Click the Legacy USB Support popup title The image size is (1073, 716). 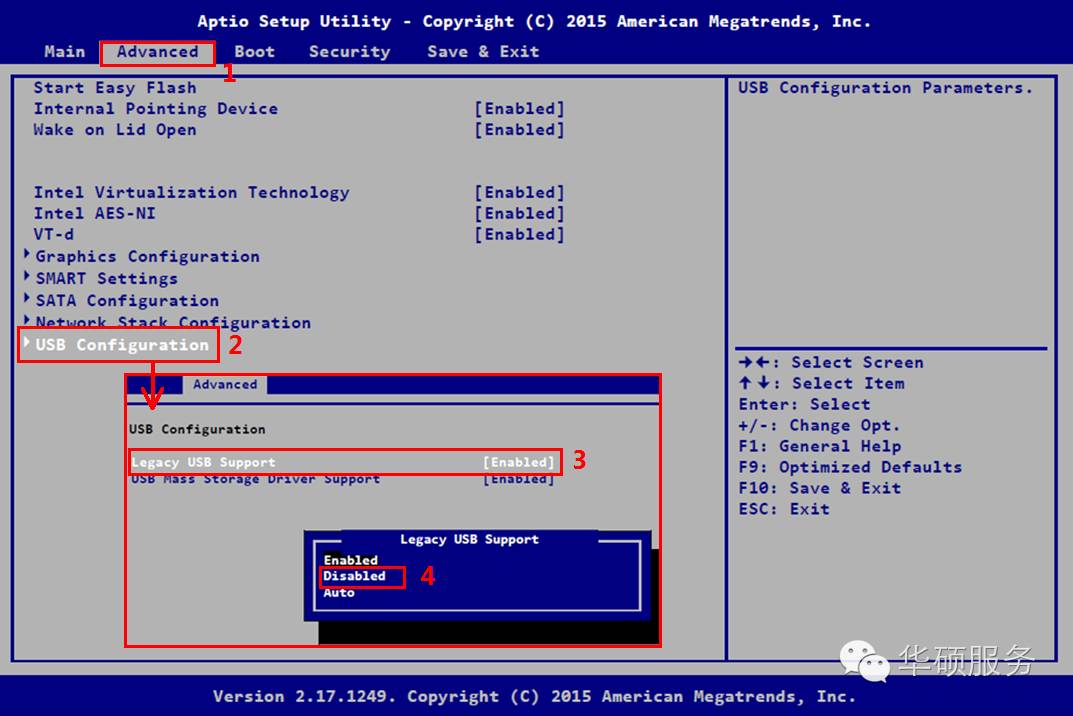point(469,539)
